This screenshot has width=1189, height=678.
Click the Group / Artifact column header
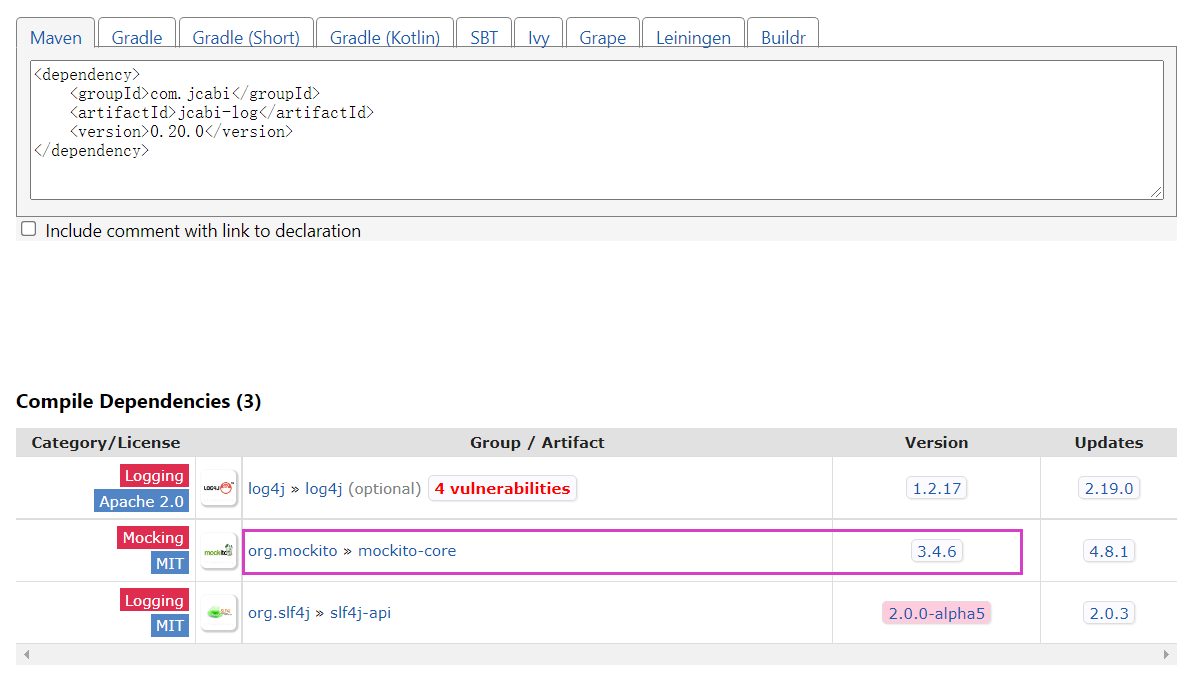tap(537, 442)
